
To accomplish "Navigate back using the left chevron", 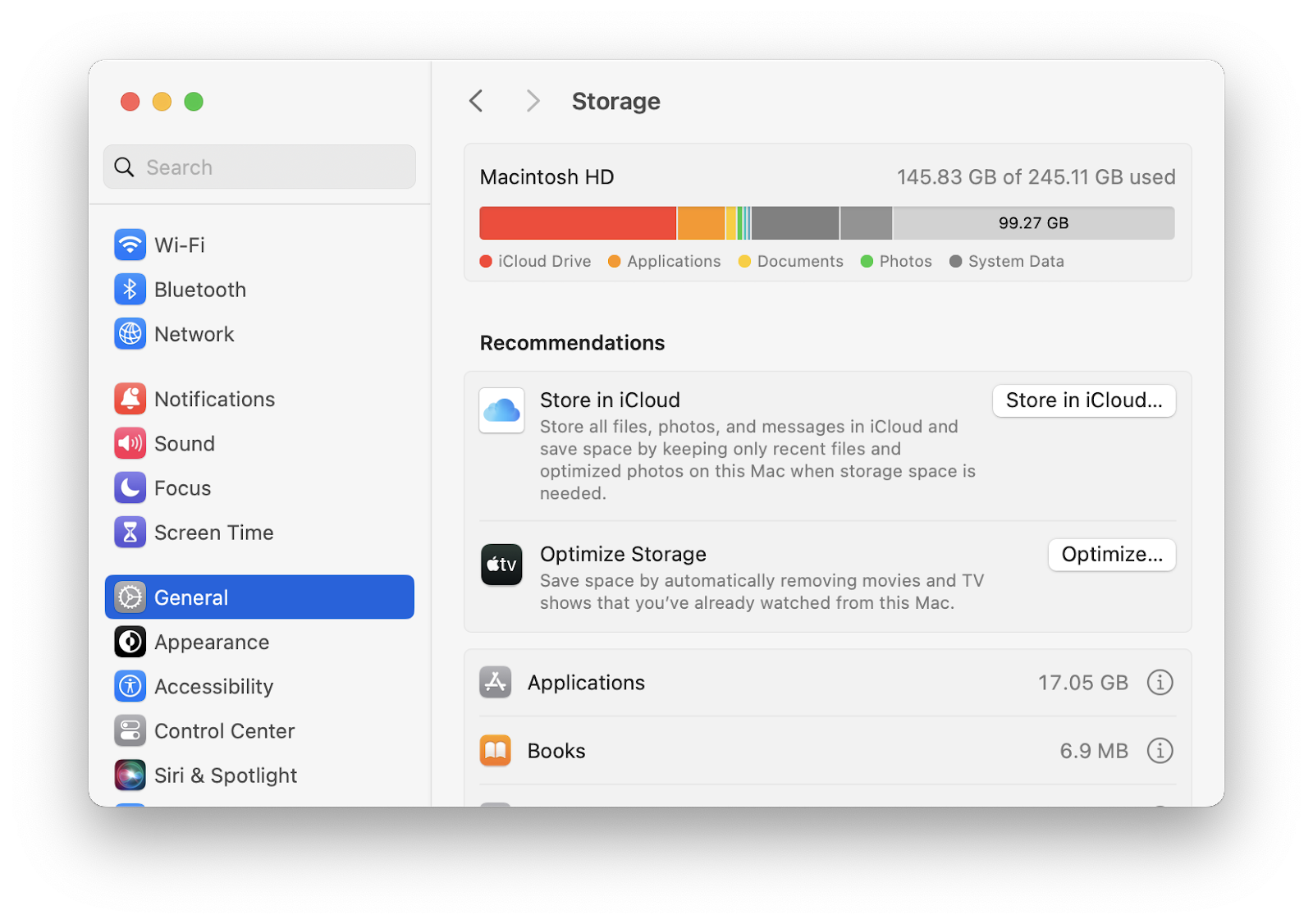I will pos(476,100).
